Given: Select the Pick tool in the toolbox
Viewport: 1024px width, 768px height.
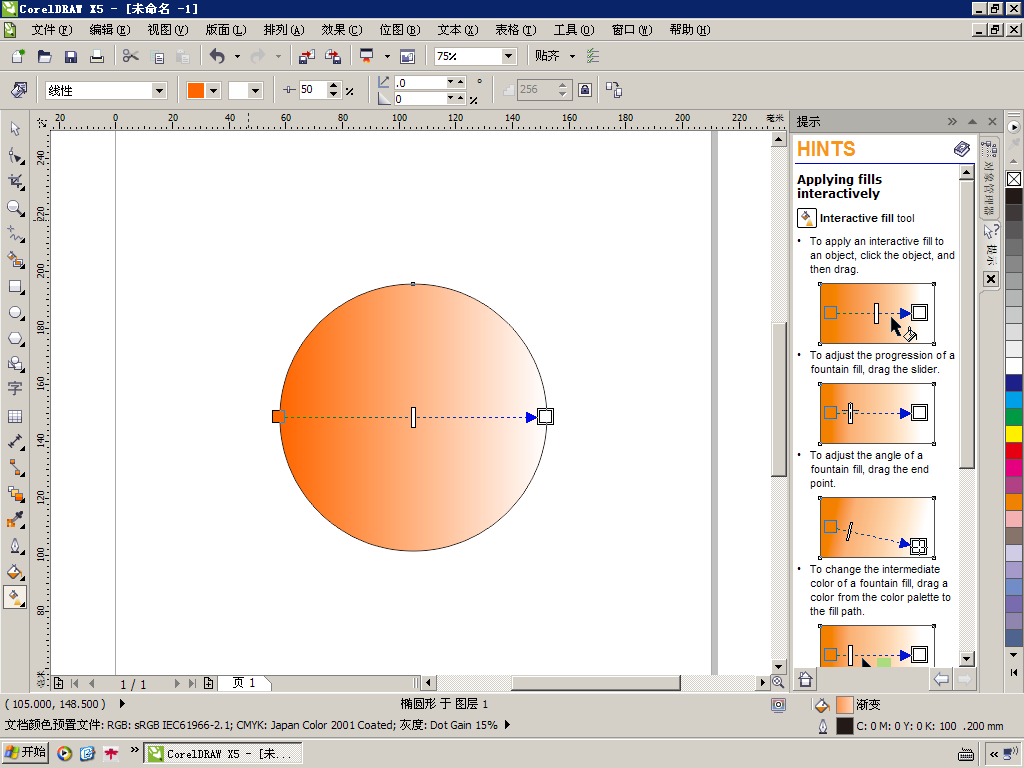Looking at the screenshot, I should coord(15,128).
